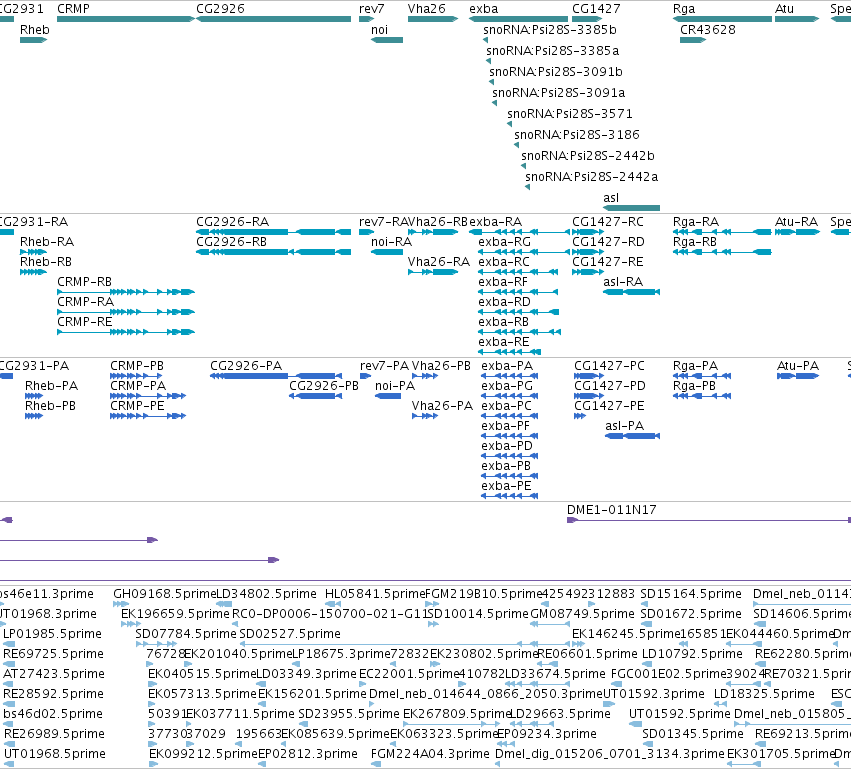
Task: Select the SD15164.5prime EST label
Action: (691, 594)
